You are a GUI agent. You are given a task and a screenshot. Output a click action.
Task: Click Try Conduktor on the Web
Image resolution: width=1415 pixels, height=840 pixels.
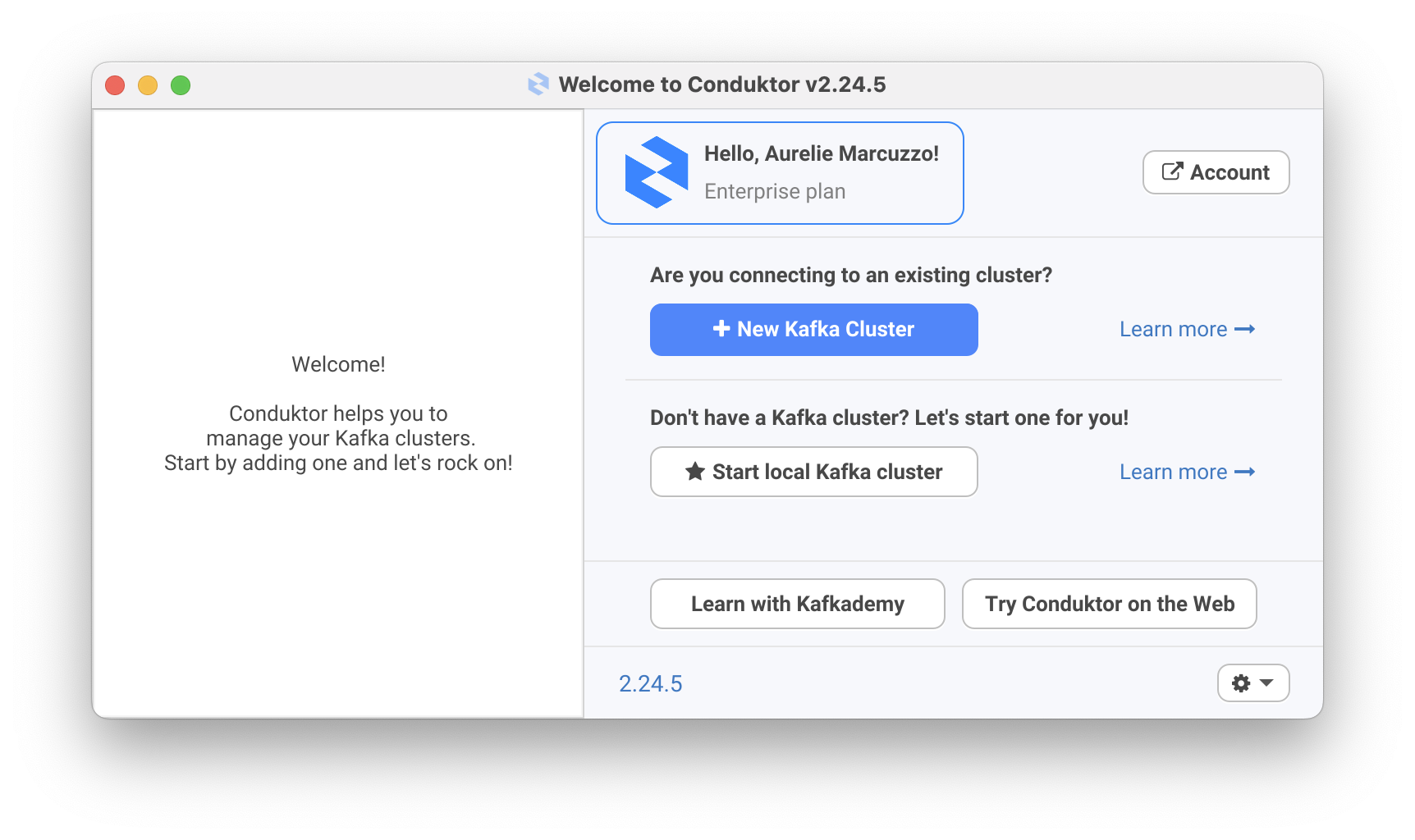(x=1109, y=604)
